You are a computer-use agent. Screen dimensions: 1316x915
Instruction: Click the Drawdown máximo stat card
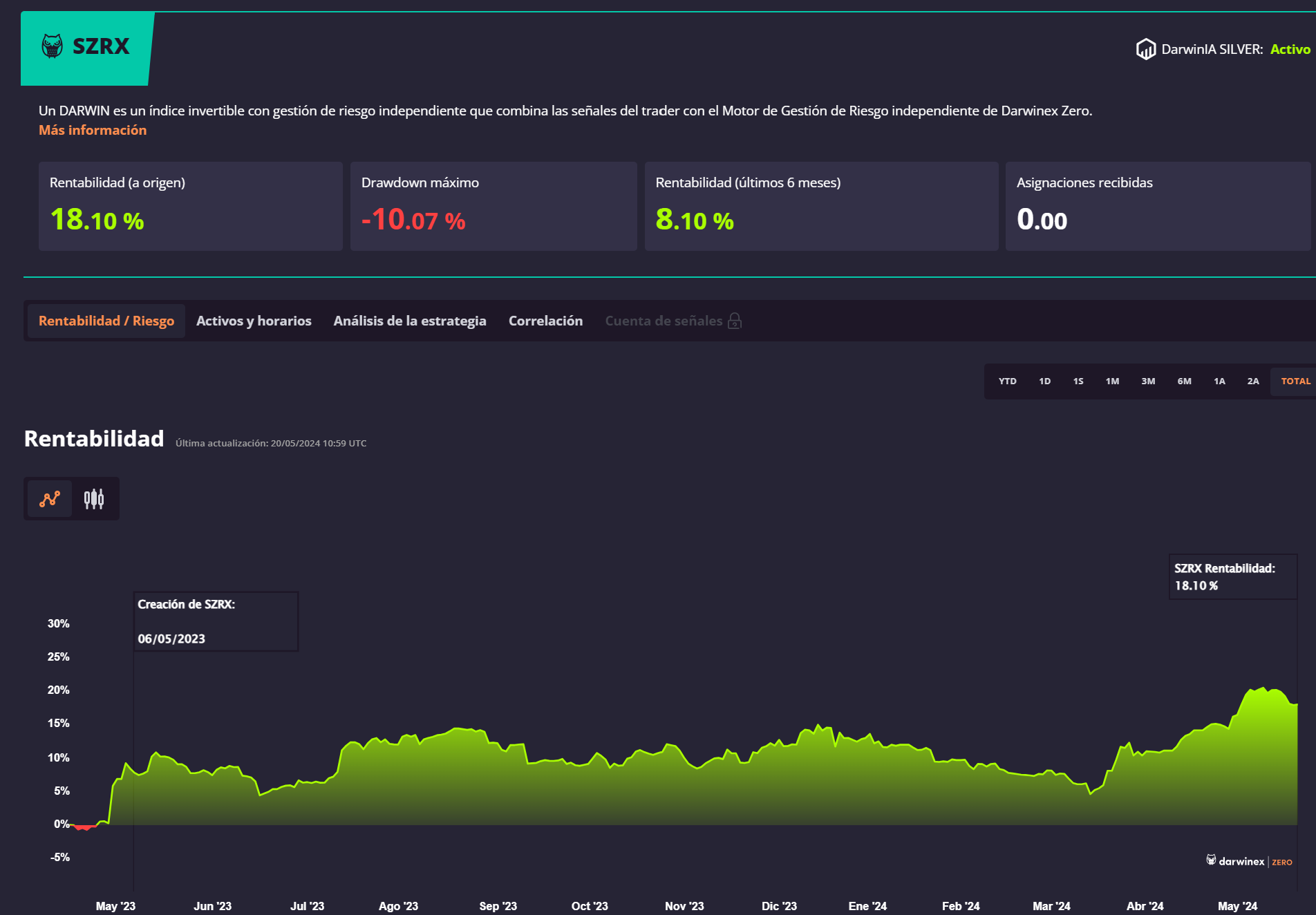tap(493, 206)
